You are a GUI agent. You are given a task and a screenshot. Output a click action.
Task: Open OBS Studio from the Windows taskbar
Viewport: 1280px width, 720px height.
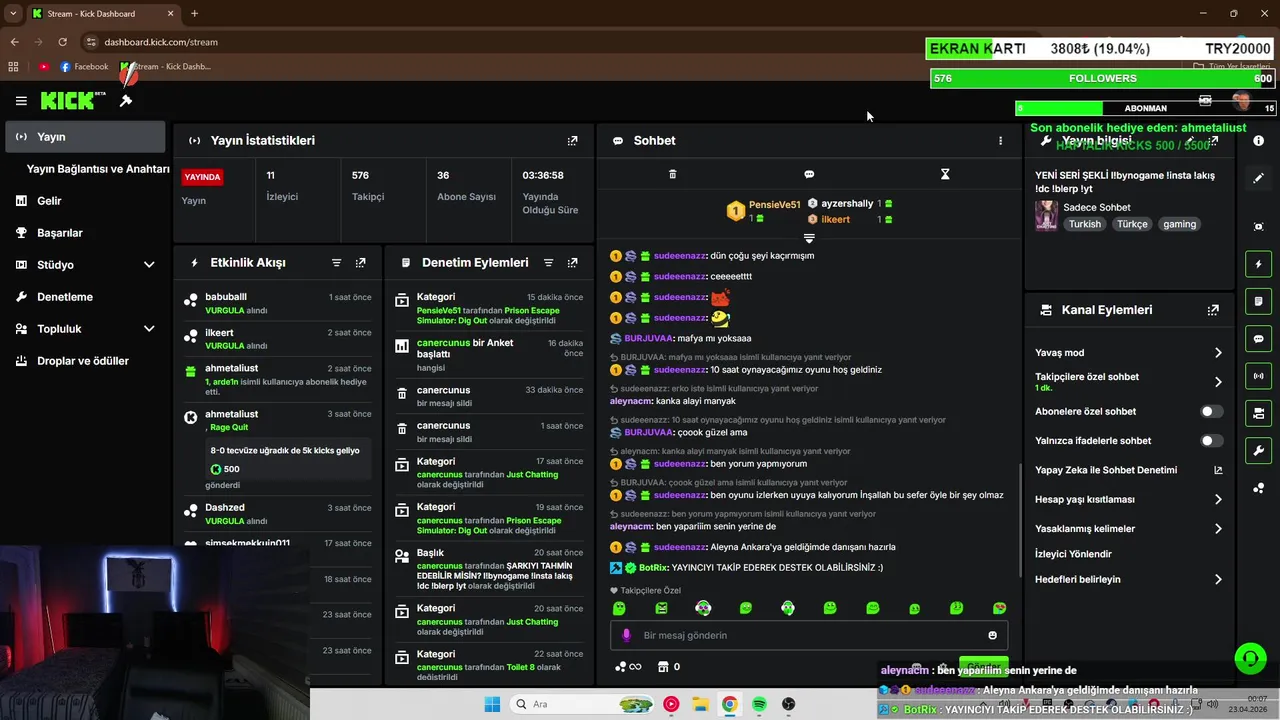click(x=789, y=705)
